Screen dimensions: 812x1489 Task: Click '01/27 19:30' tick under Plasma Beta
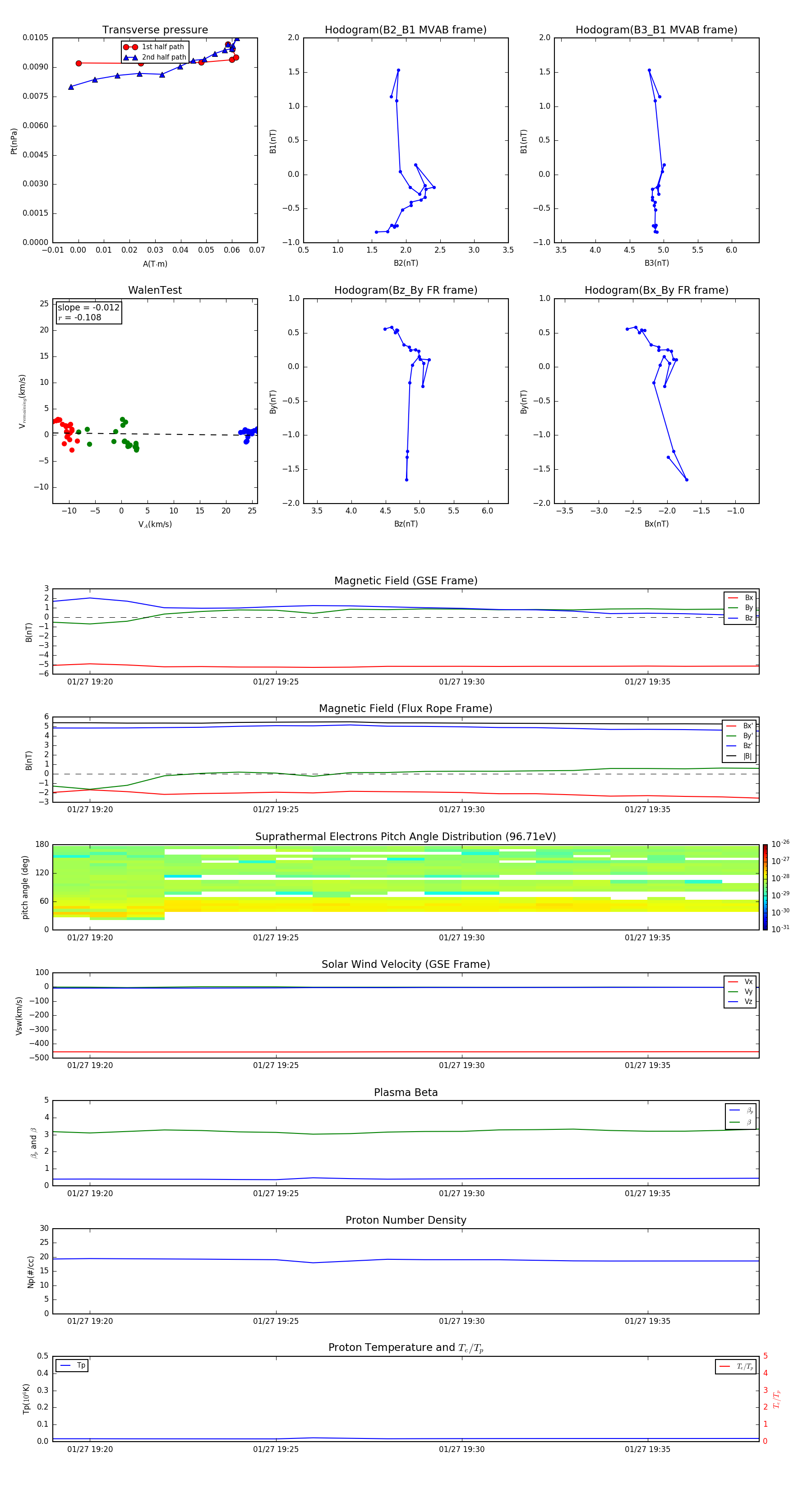click(x=462, y=1193)
